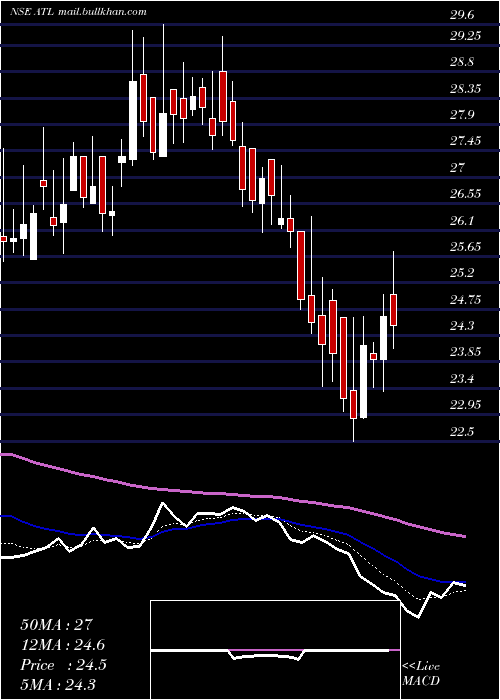Click the 23.4 price axis label

point(462,379)
